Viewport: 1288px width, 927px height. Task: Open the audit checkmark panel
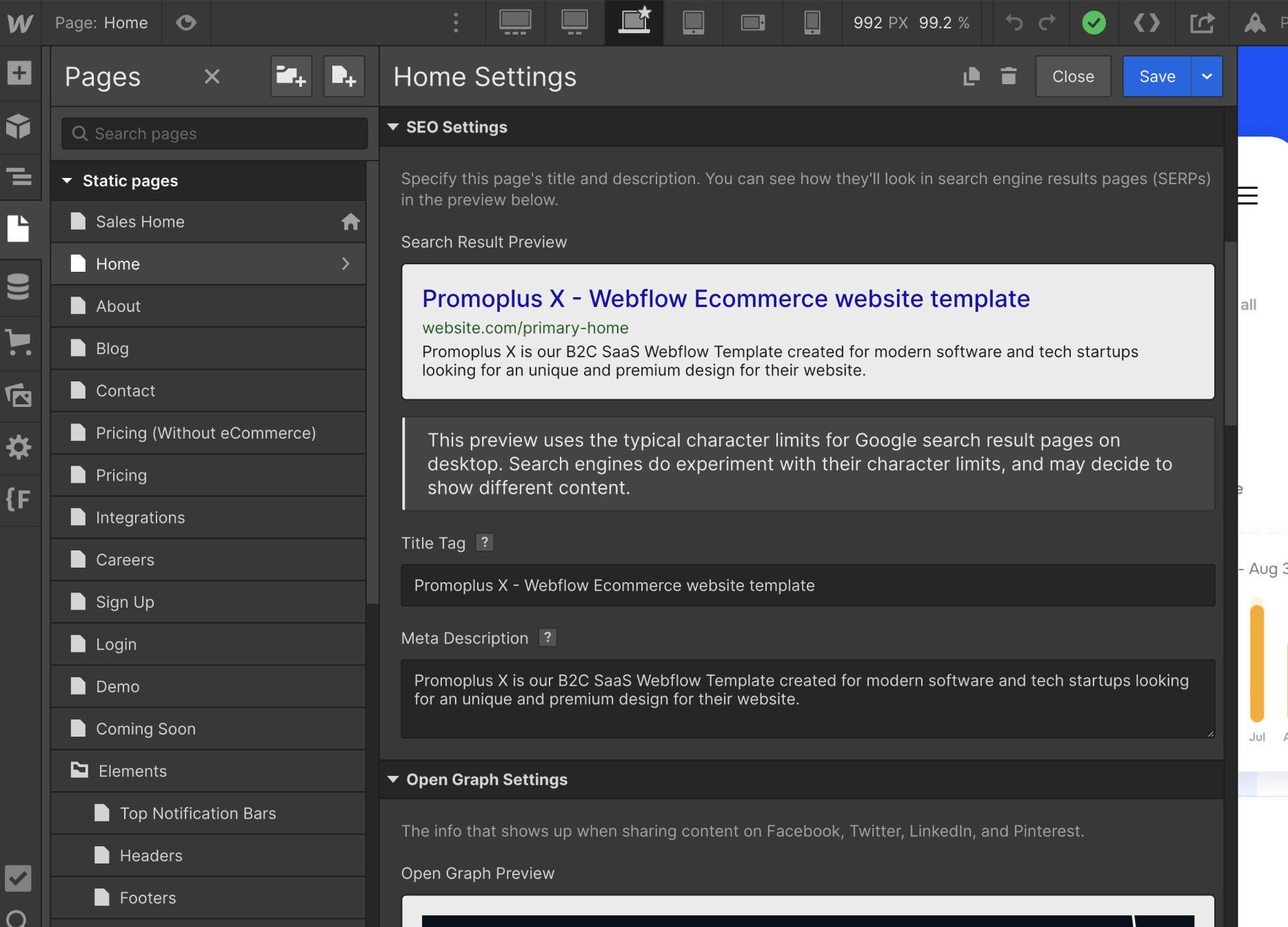pos(18,879)
